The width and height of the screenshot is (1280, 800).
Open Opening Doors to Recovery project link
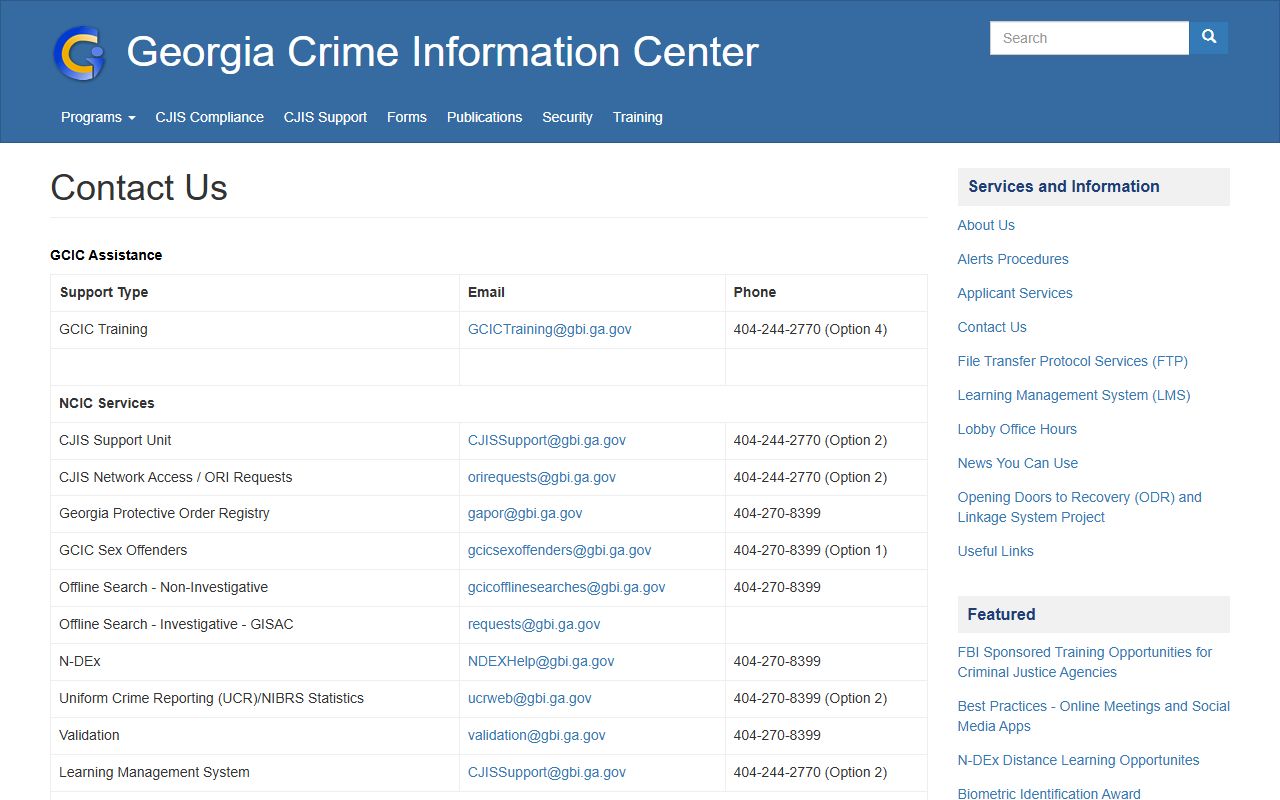(x=1080, y=507)
